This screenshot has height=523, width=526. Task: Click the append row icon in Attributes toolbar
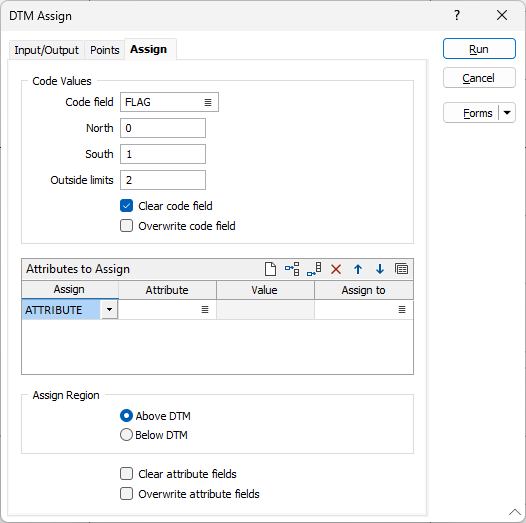click(314, 269)
